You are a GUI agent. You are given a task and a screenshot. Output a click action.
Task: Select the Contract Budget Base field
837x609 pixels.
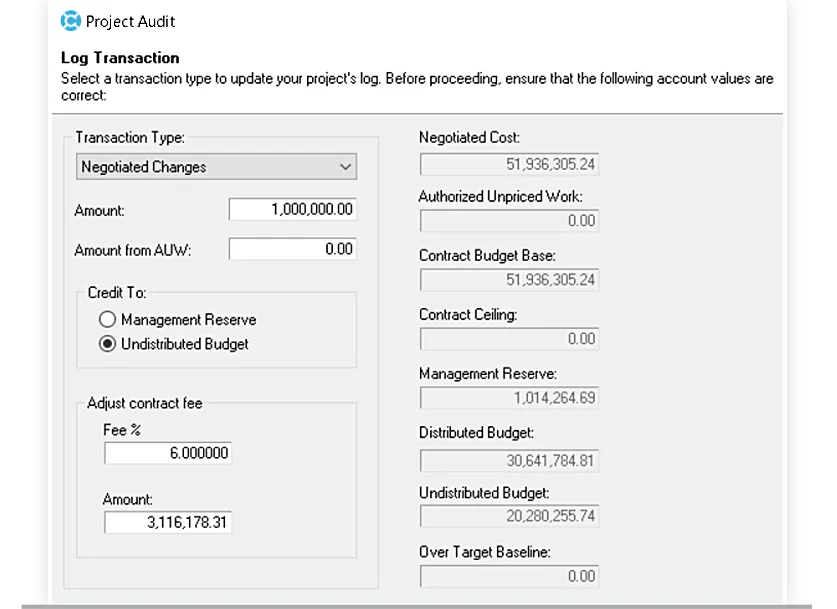(x=509, y=280)
